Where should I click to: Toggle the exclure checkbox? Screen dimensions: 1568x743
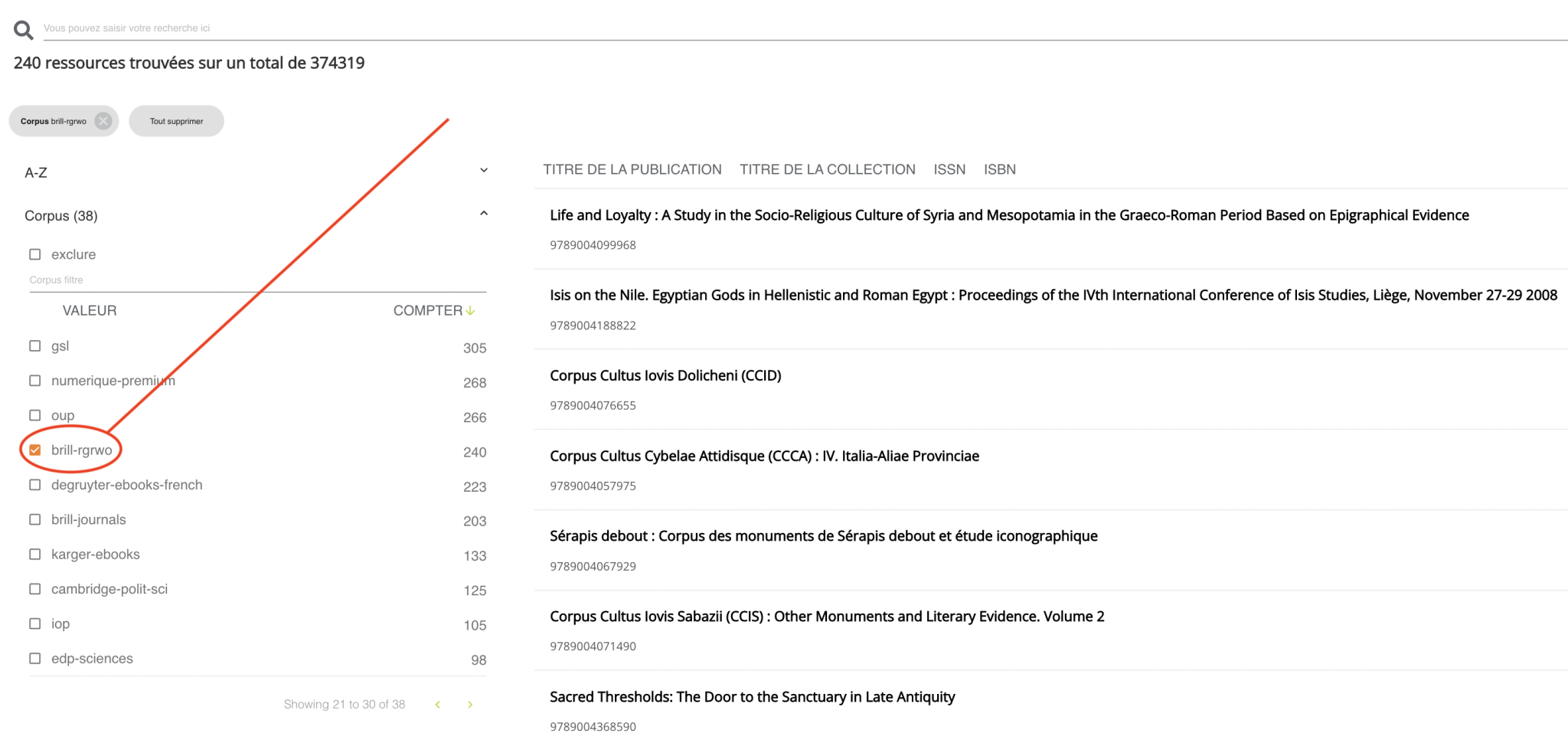point(35,254)
